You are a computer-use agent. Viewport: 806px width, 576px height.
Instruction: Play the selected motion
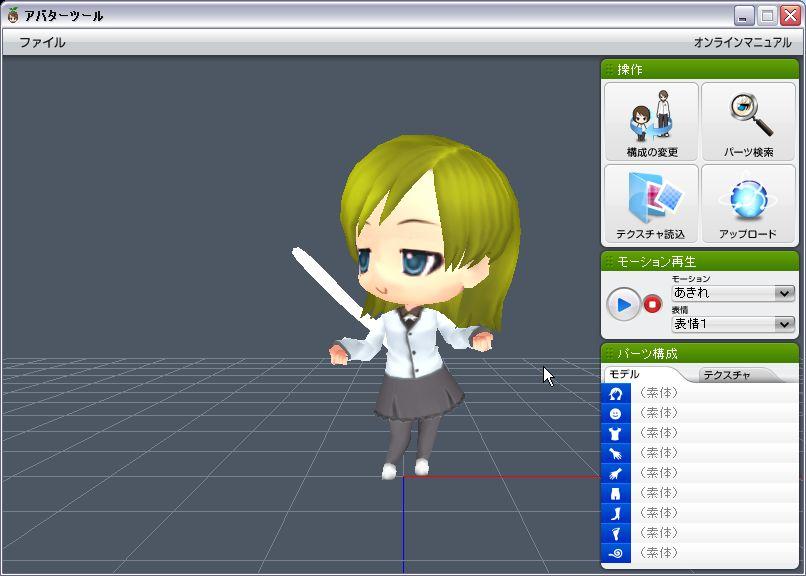624,305
